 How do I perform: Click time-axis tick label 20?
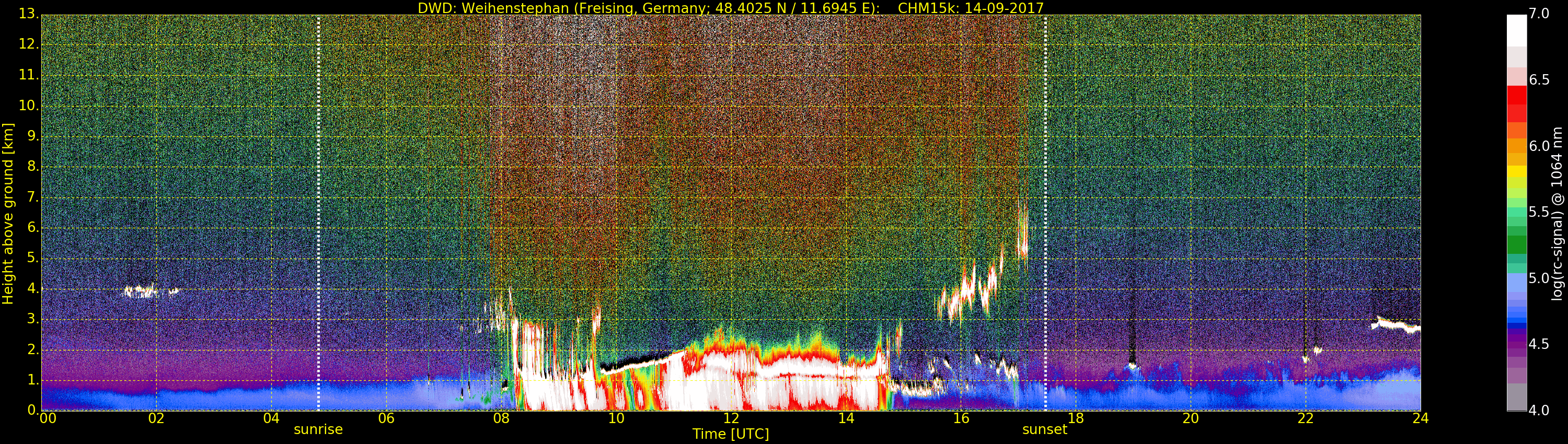1191,418
